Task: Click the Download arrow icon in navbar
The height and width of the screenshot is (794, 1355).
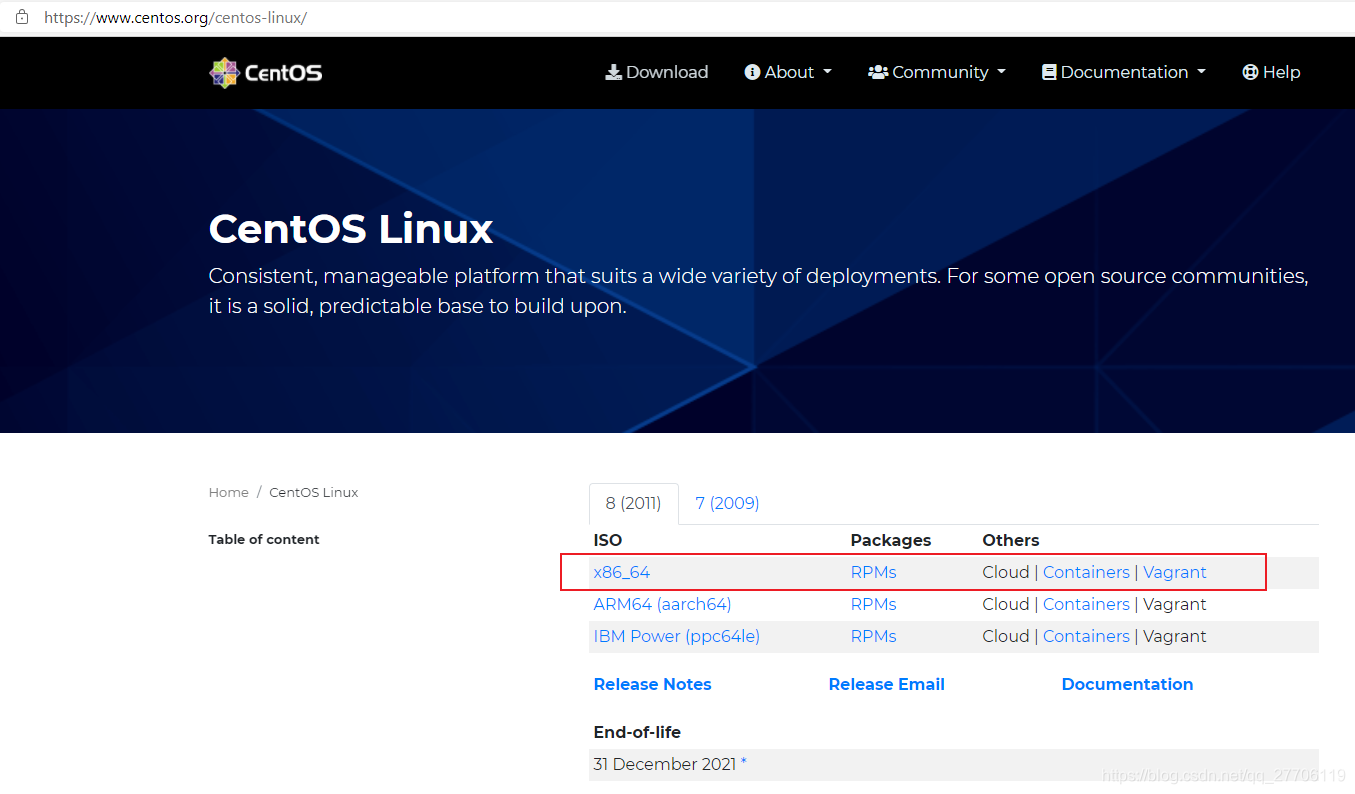Action: [x=613, y=72]
